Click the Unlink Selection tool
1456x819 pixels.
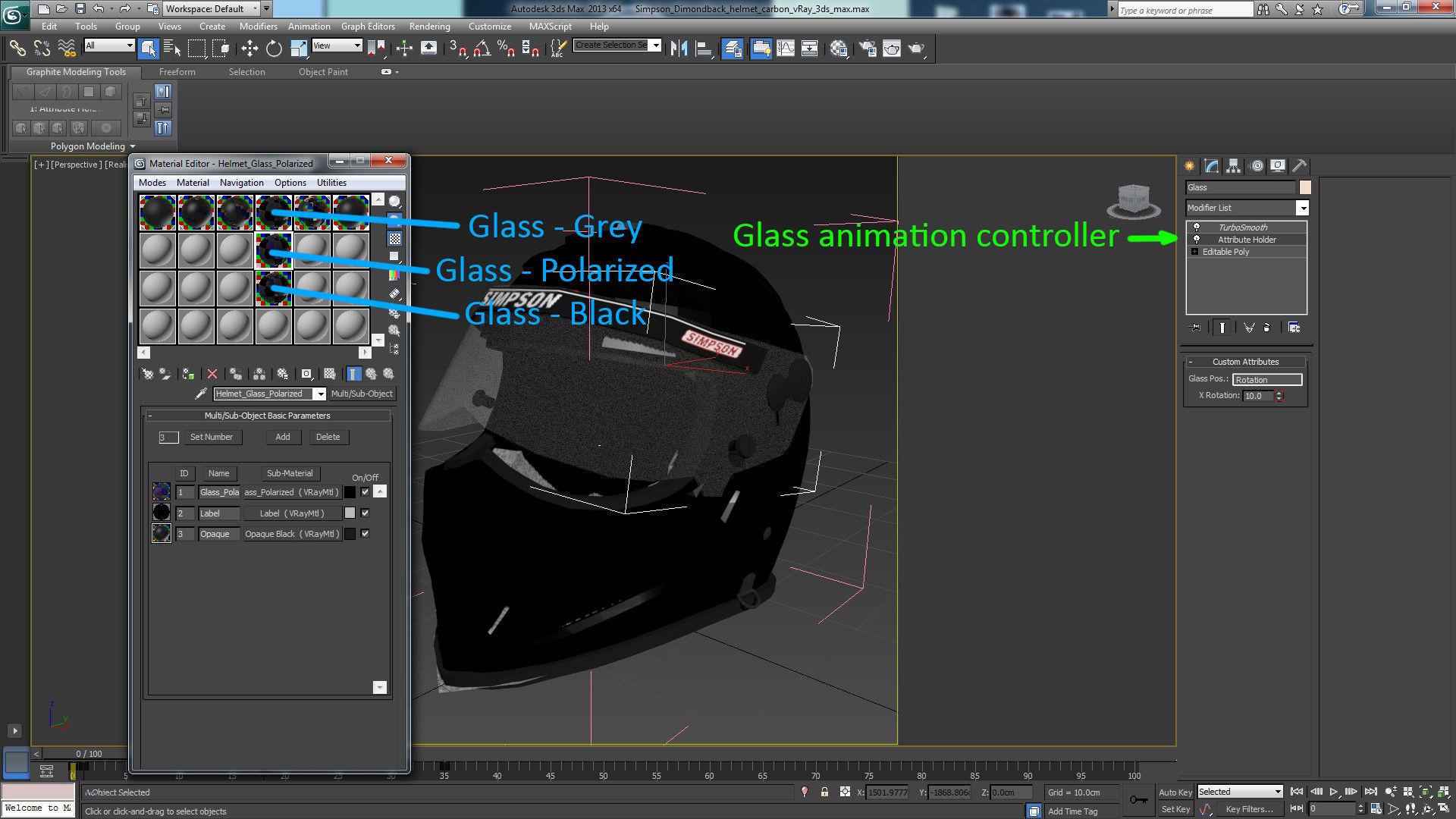42,48
